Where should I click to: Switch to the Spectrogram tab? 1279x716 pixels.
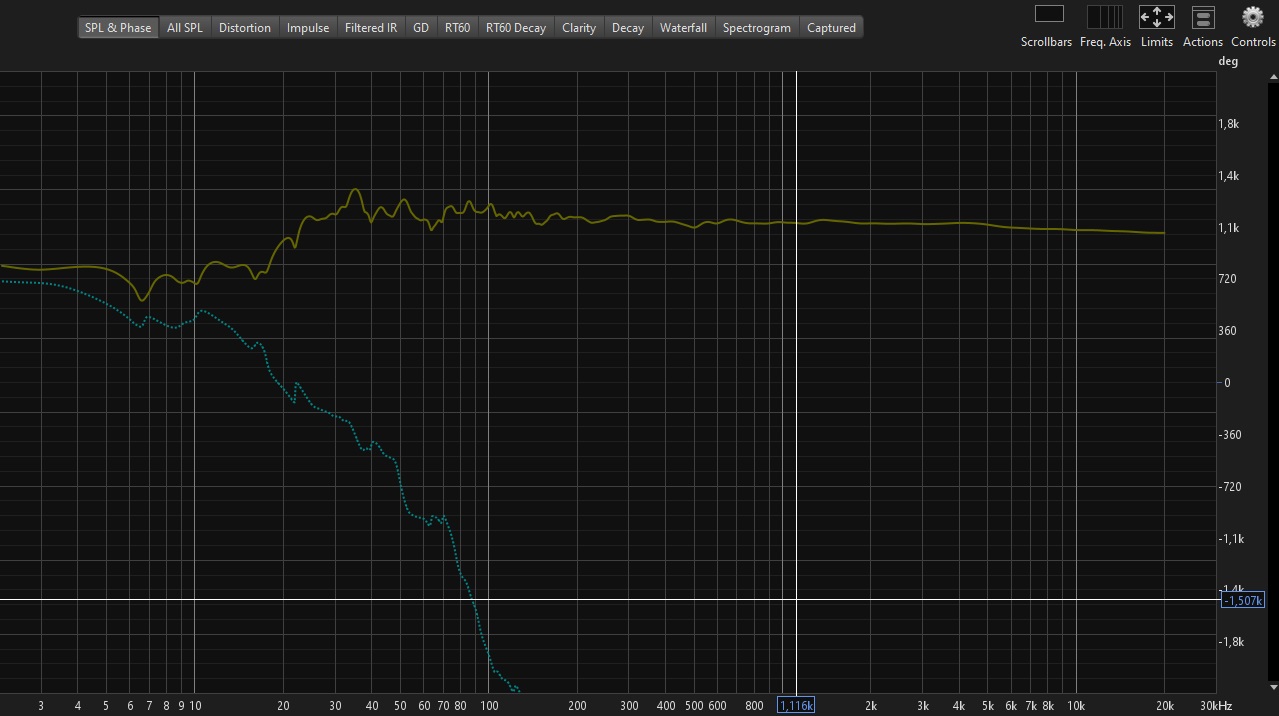[757, 28]
